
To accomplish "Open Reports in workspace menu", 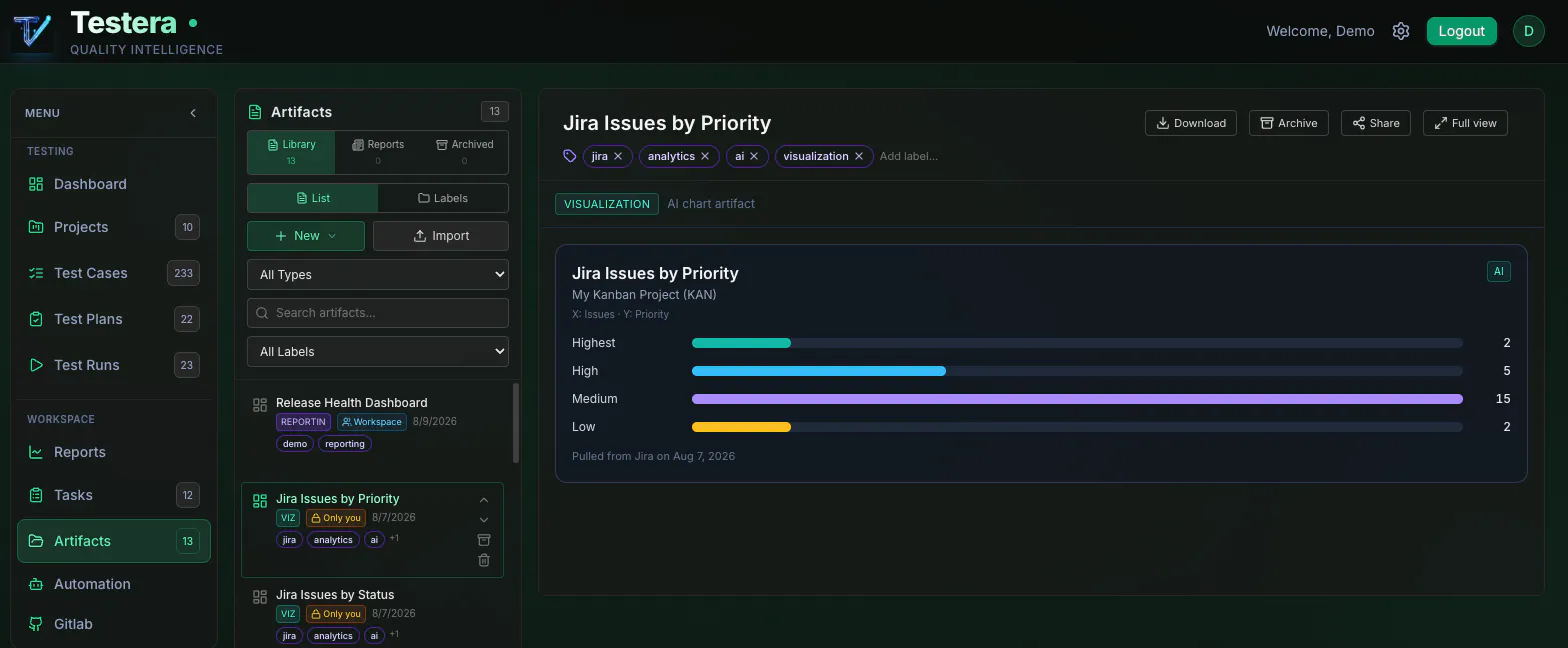I will pos(114,452).
